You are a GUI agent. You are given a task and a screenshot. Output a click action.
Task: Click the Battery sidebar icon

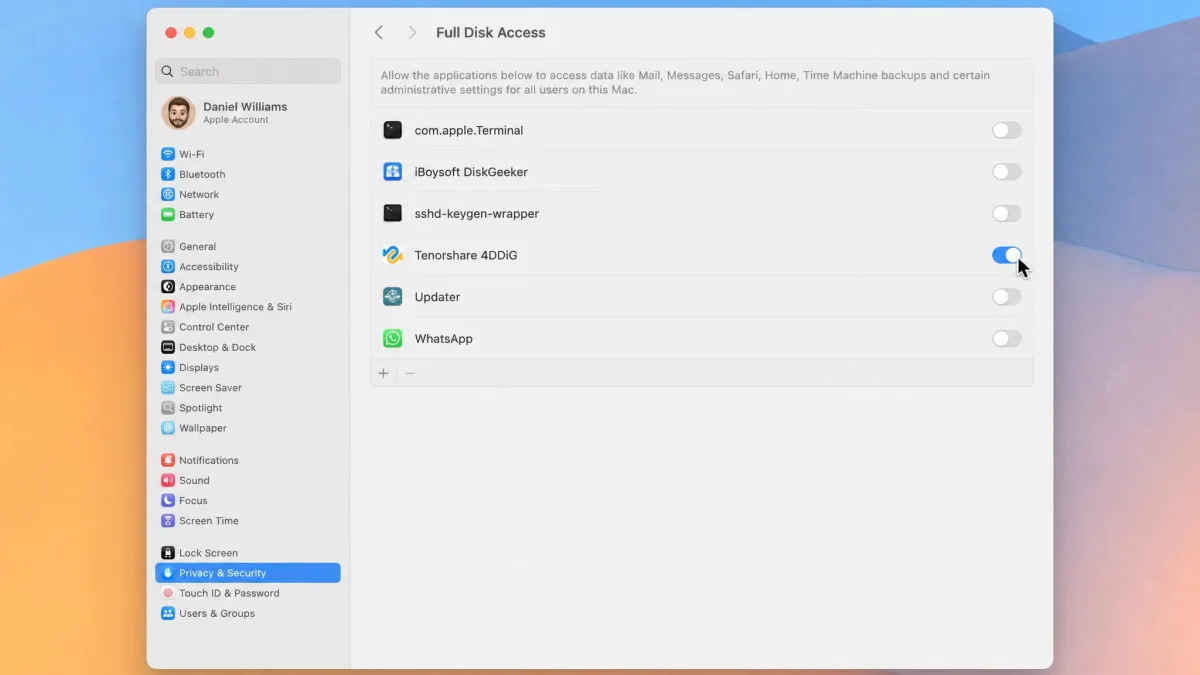[168, 214]
